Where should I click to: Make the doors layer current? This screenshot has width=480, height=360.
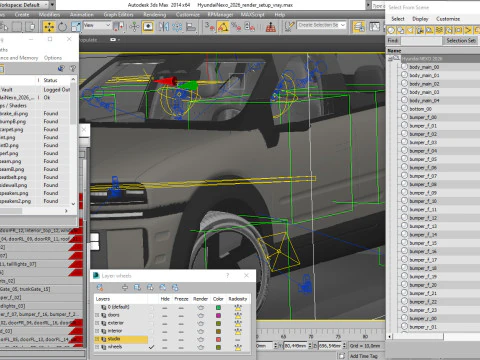point(151,315)
